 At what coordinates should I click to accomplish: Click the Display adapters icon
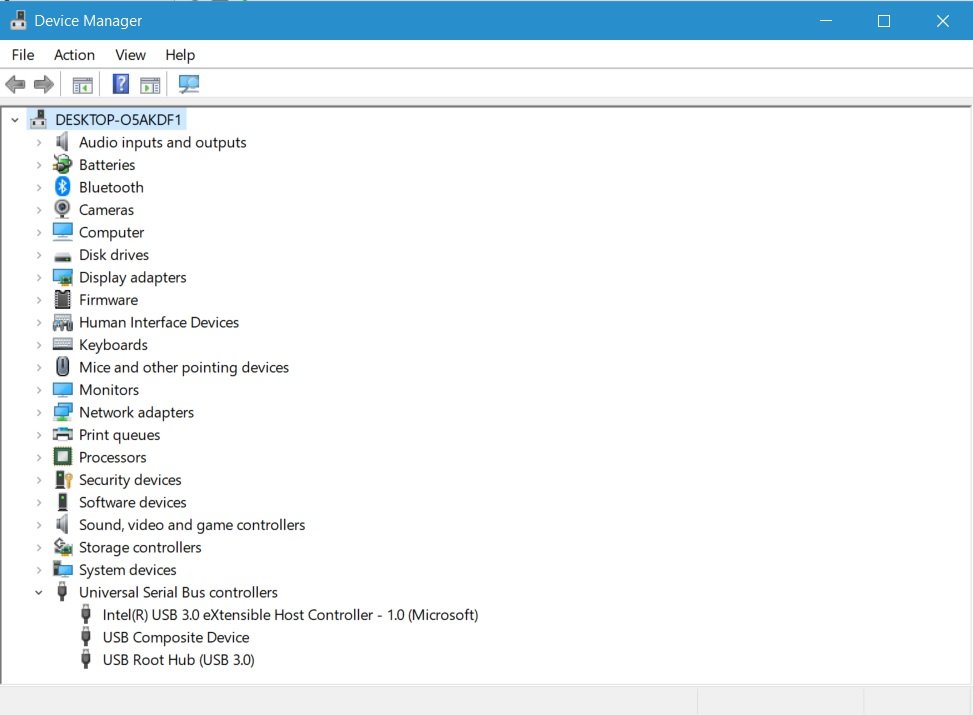[x=63, y=277]
